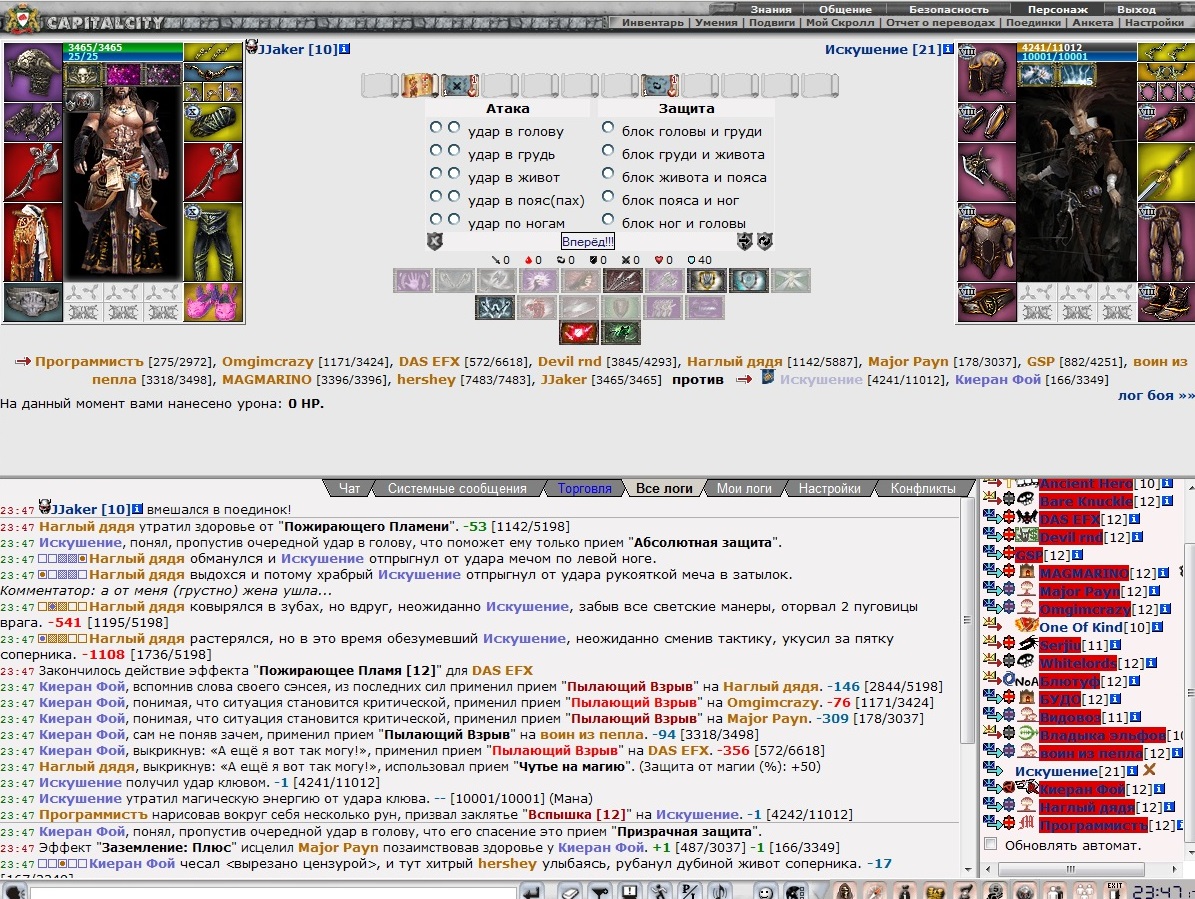Open info icon for One Of Kind[10]
The width and height of the screenshot is (1195, 899).
point(1157,627)
